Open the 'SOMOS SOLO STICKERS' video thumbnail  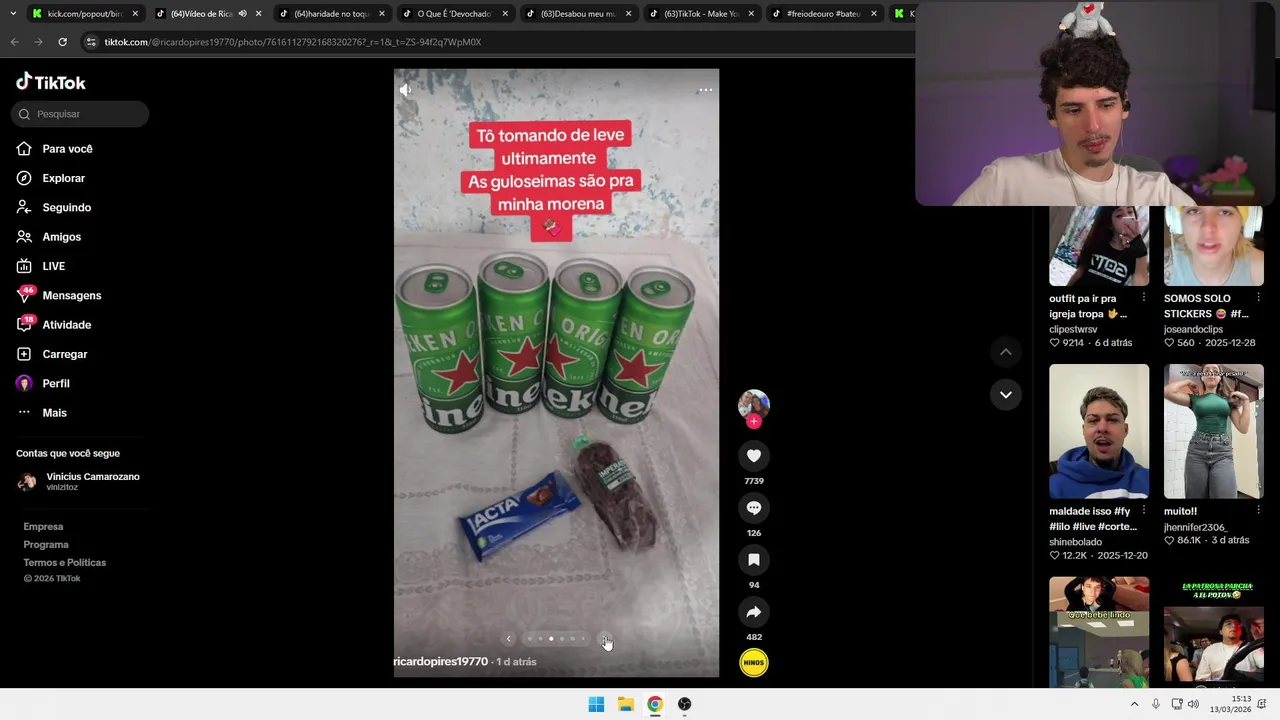coord(1214,246)
